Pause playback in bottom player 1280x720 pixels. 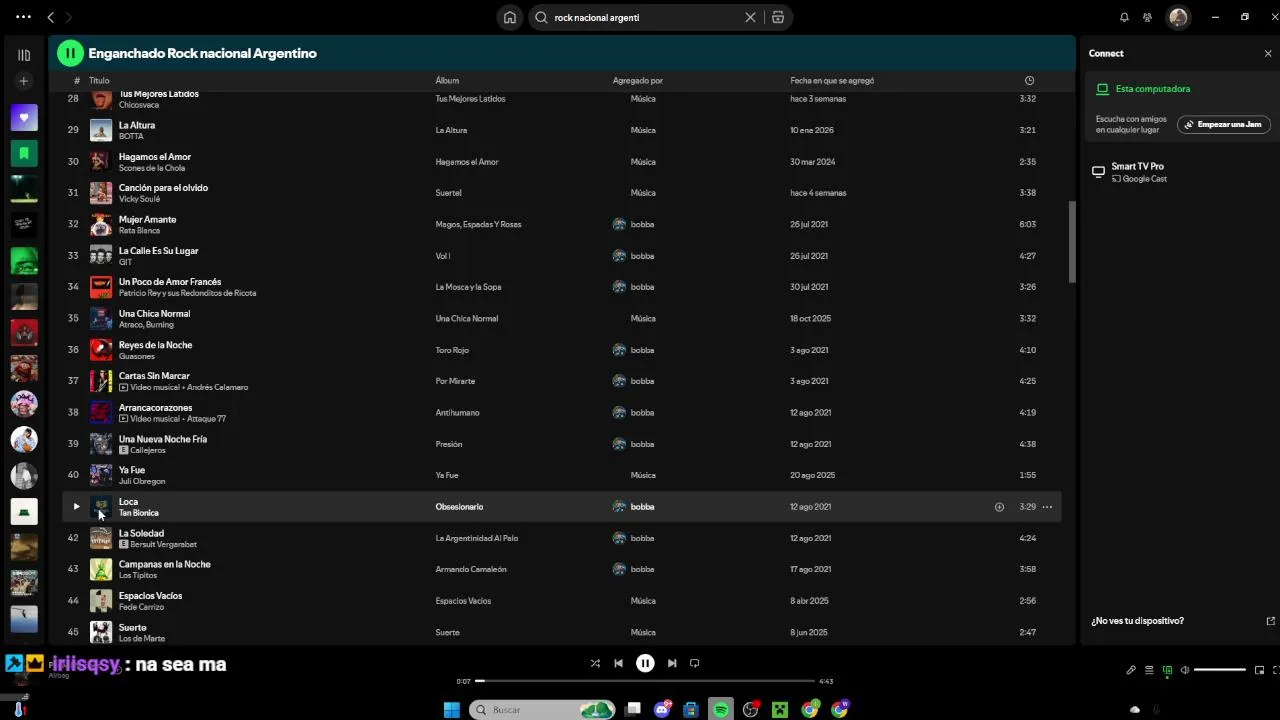click(x=645, y=663)
